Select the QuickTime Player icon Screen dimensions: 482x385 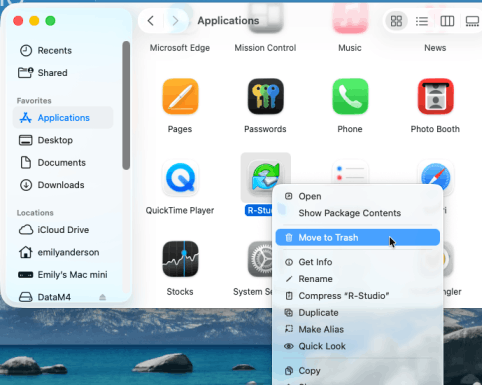[180, 177]
